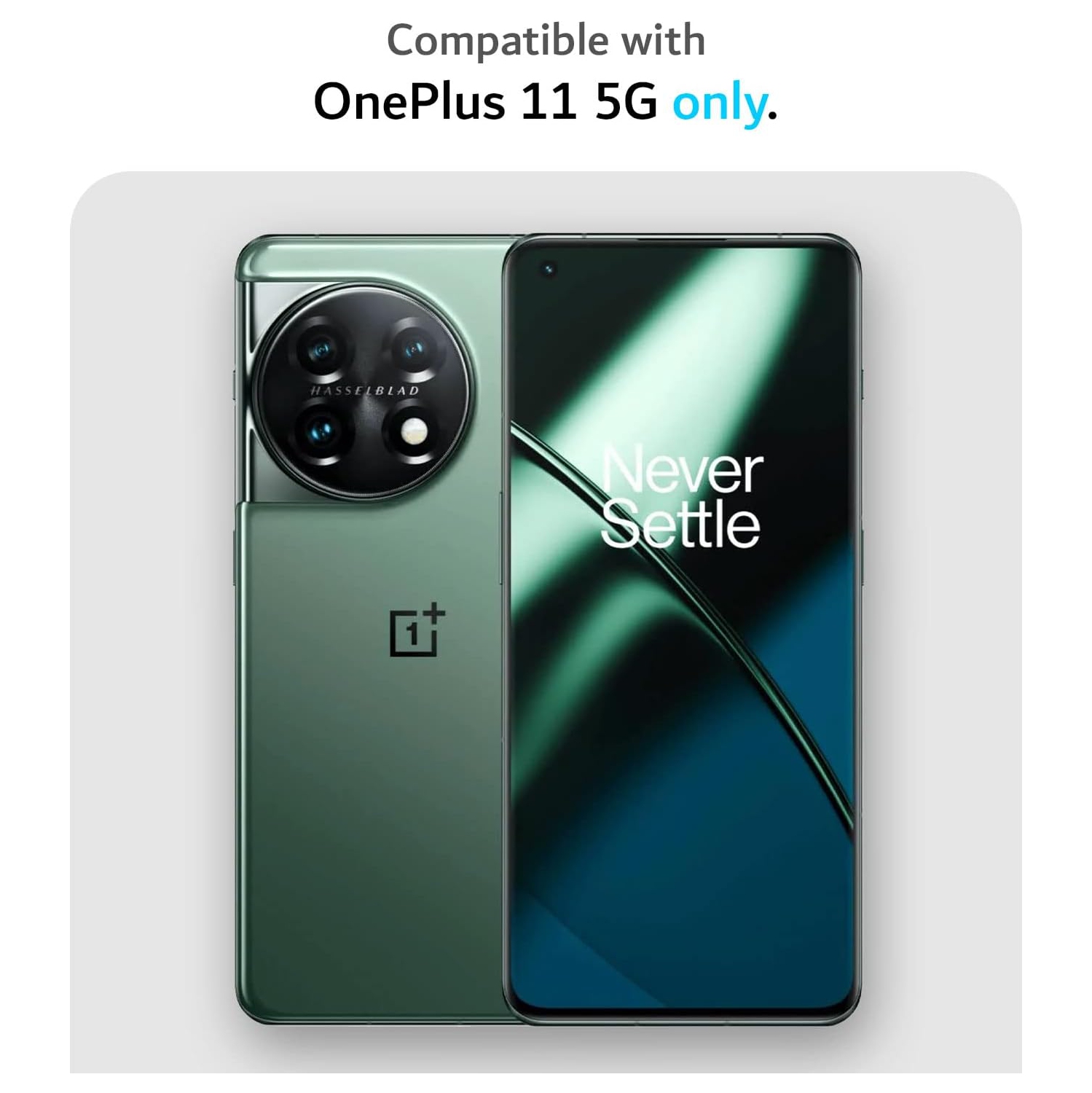Click the OnePlus logo on phone back
Viewport: 1092px width, 1093px height.
pos(417,629)
